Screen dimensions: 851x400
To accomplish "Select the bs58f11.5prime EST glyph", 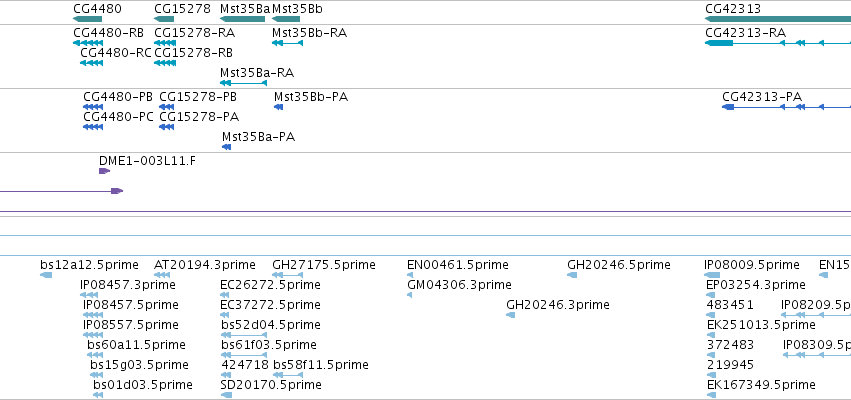I will click(287, 375).
